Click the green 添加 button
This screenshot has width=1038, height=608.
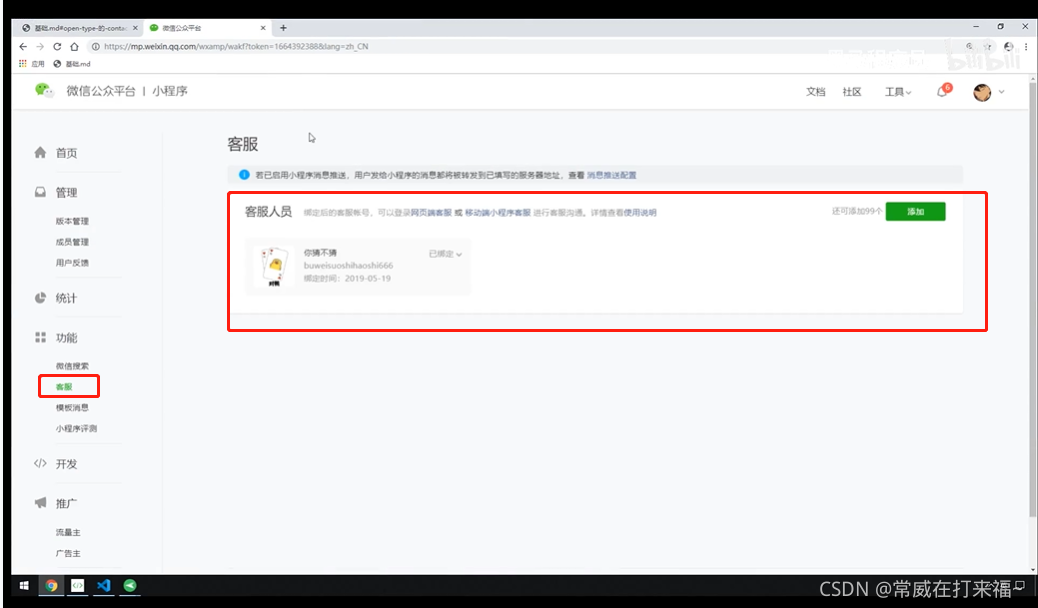[916, 211]
